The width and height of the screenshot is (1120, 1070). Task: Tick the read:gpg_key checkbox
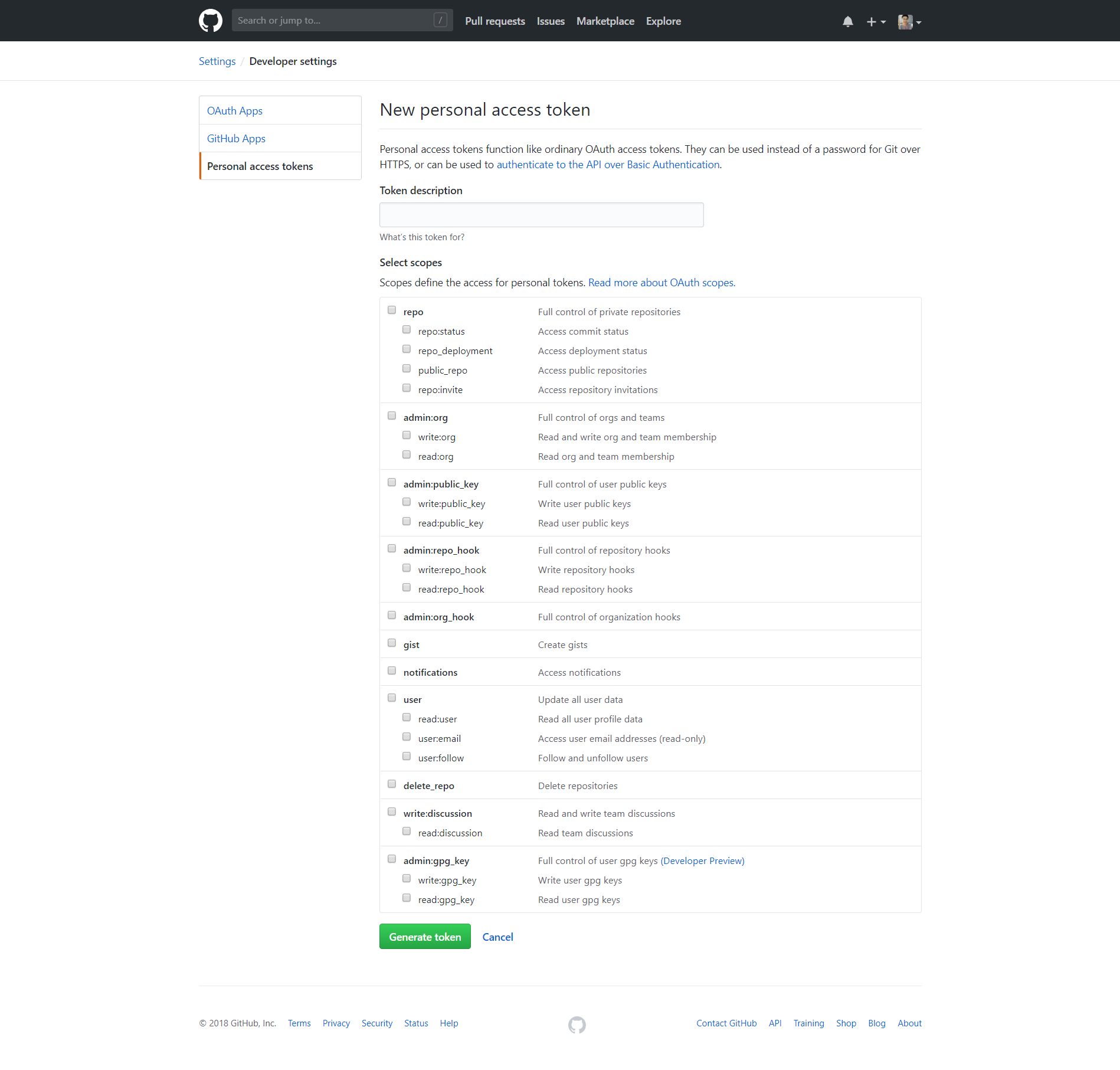click(x=407, y=898)
